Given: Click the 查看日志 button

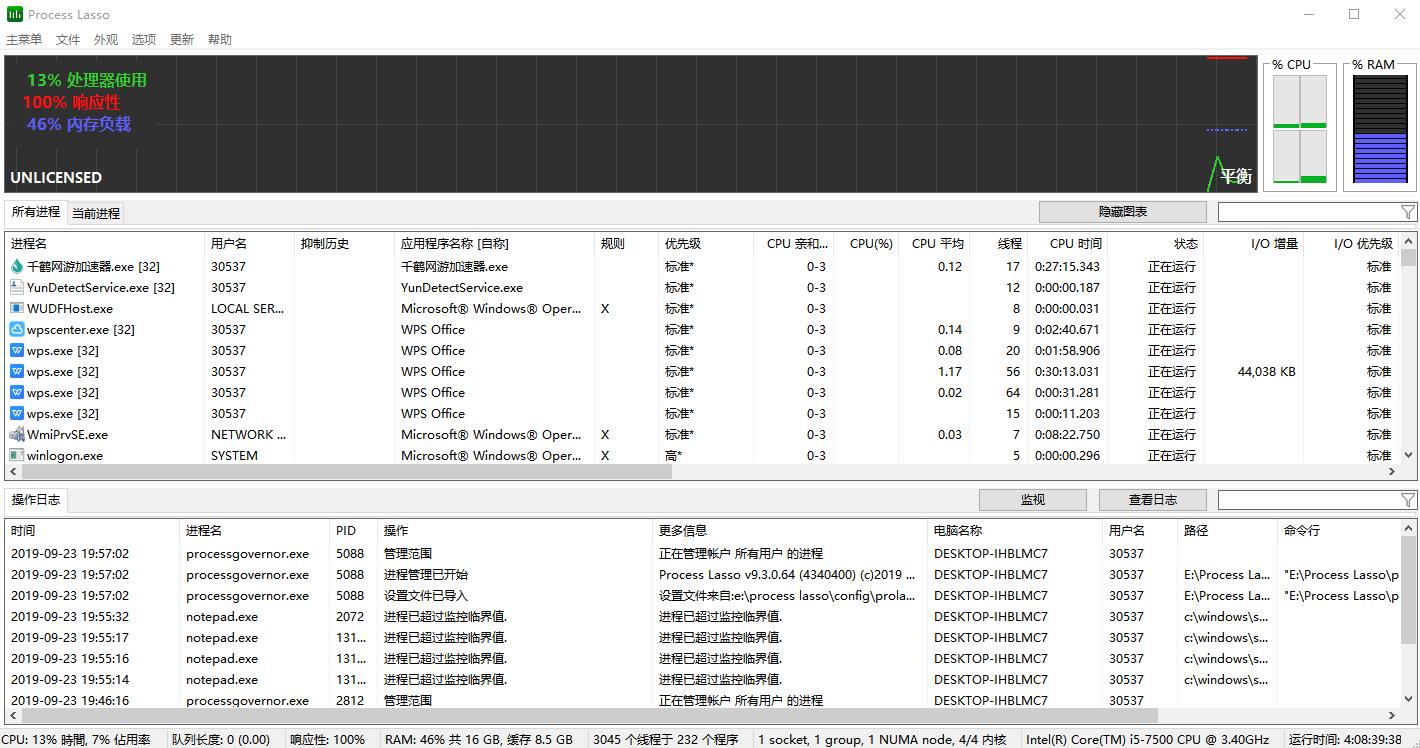Looking at the screenshot, I should coord(1152,499).
